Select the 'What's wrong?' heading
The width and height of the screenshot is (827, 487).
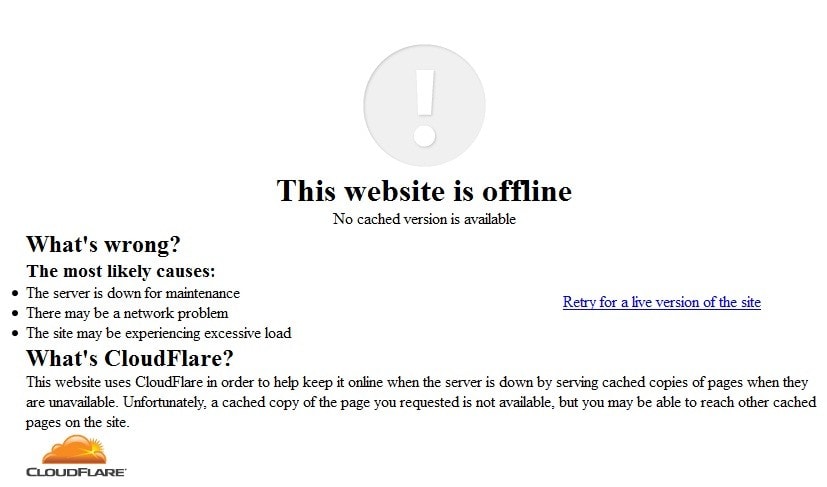(103, 244)
